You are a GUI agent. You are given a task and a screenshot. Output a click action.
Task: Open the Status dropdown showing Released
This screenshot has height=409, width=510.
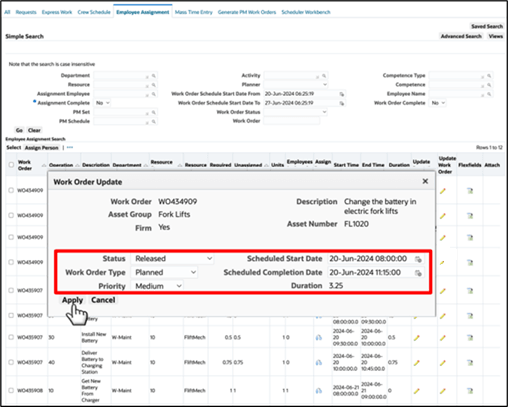tap(172, 259)
